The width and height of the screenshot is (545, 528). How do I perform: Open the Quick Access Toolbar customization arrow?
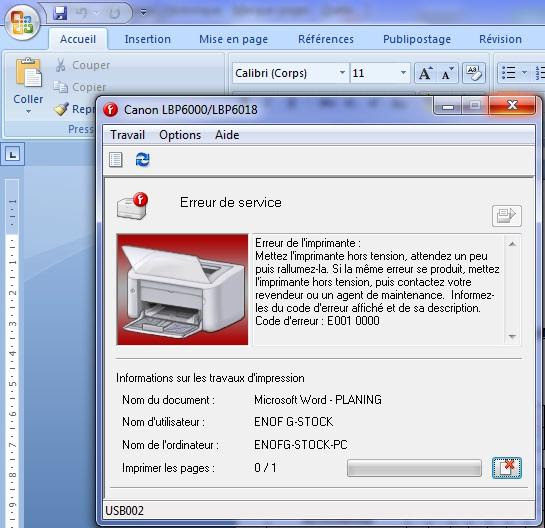pos(143,13)
